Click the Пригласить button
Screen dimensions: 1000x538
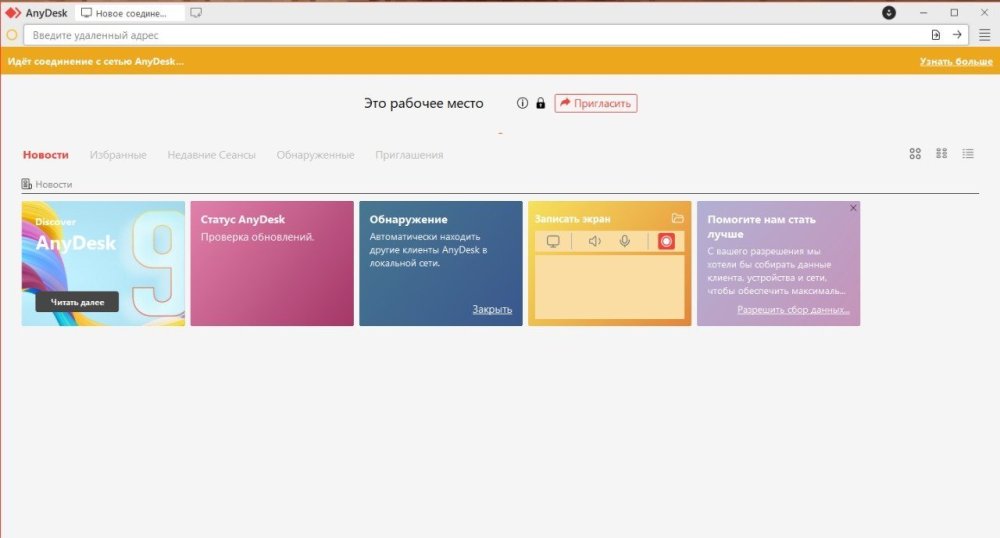[x=596, y=103]
